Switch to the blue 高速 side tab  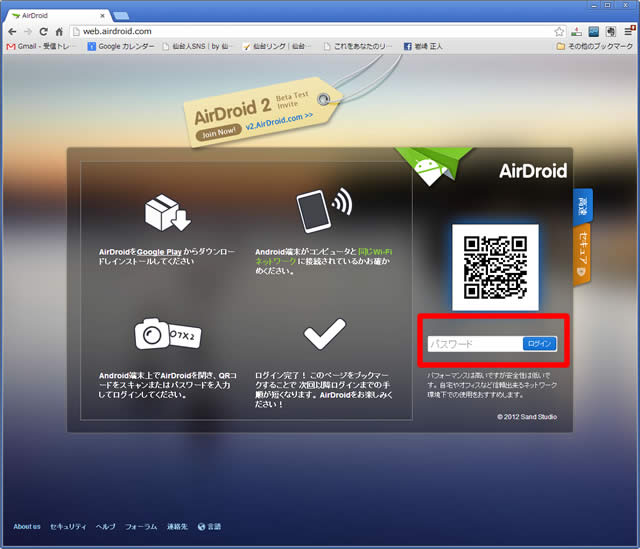pyautogui.click(x=583, y=207)
